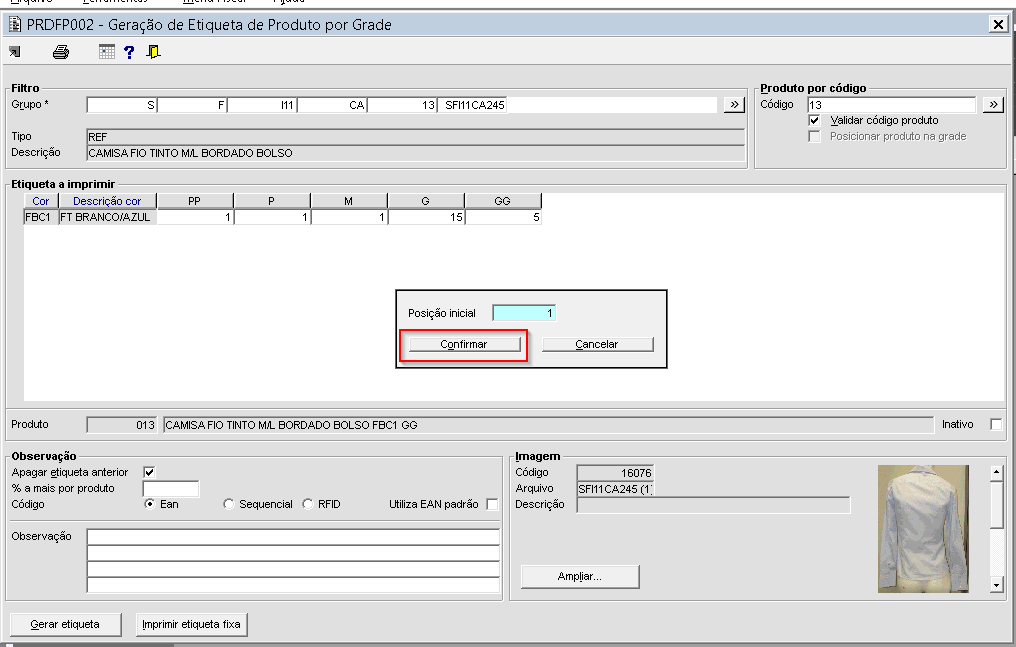Cancel the initial position dialog
The width and height of the screenshot is (1016, 647).
pos(597,345)
